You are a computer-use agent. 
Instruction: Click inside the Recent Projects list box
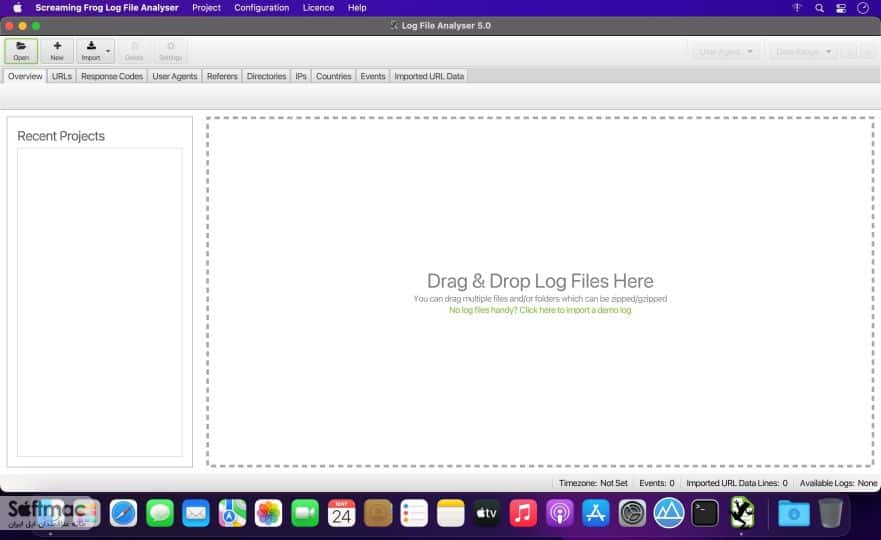[99, 302]
